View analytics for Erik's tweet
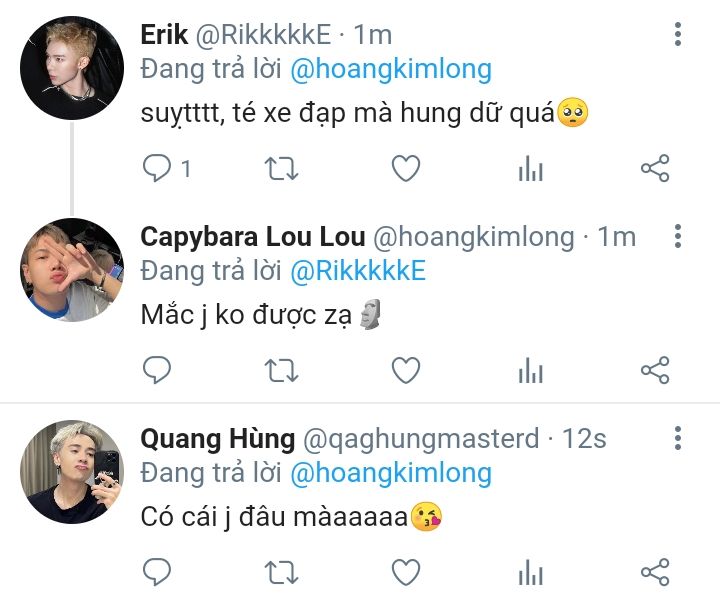Image resolution: width=720 pixels, height=599 pixels. coord(531,168)
